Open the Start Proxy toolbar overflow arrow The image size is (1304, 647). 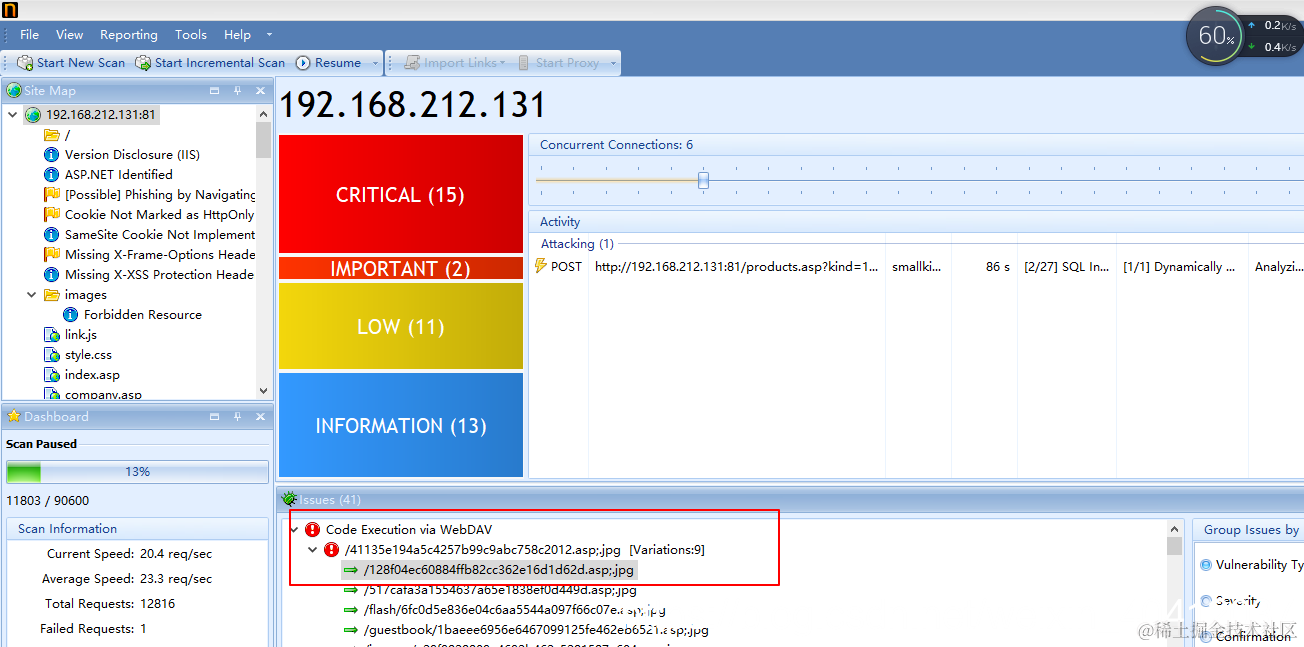(x=613, y=63)
